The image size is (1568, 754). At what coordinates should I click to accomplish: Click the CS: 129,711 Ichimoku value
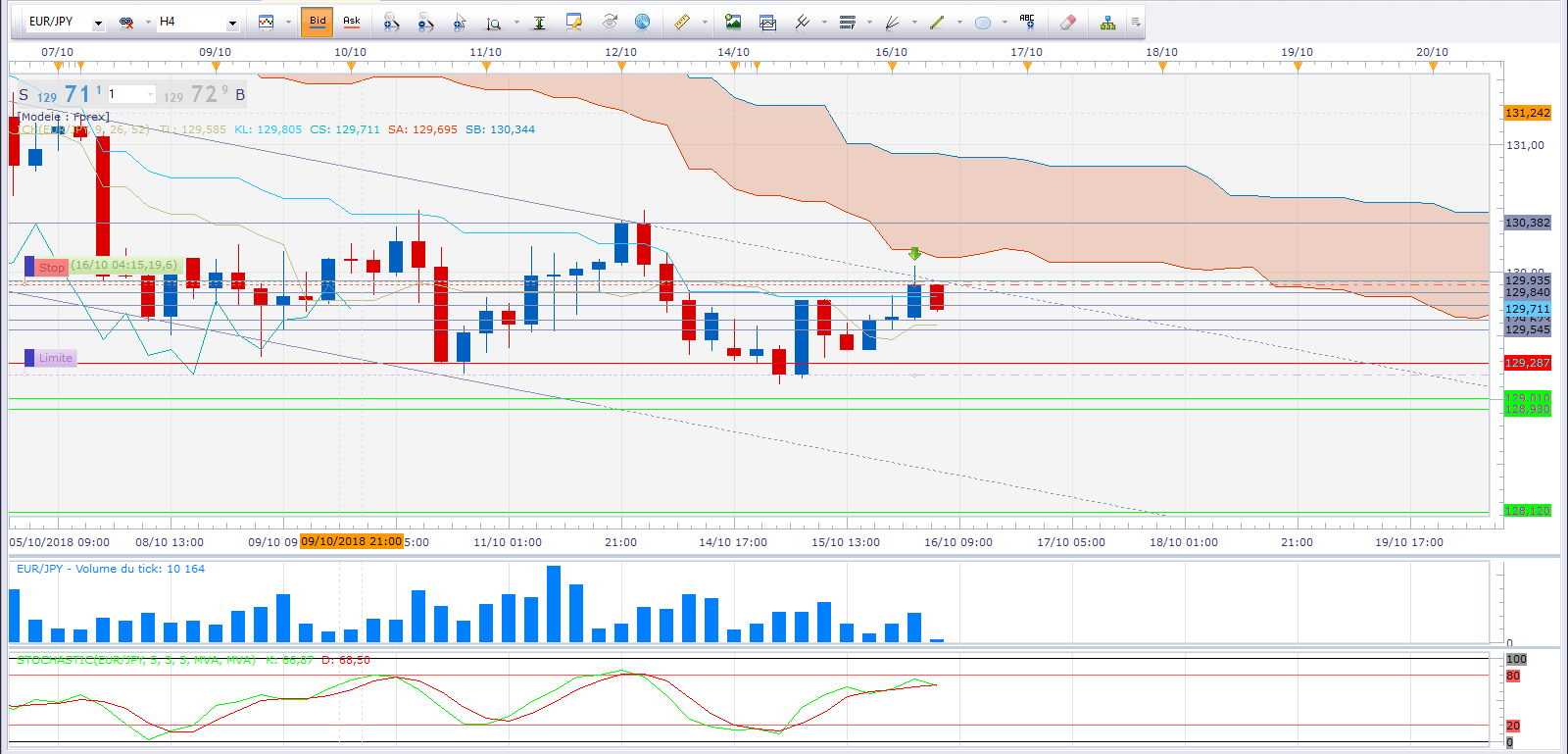tap(345, 129)
